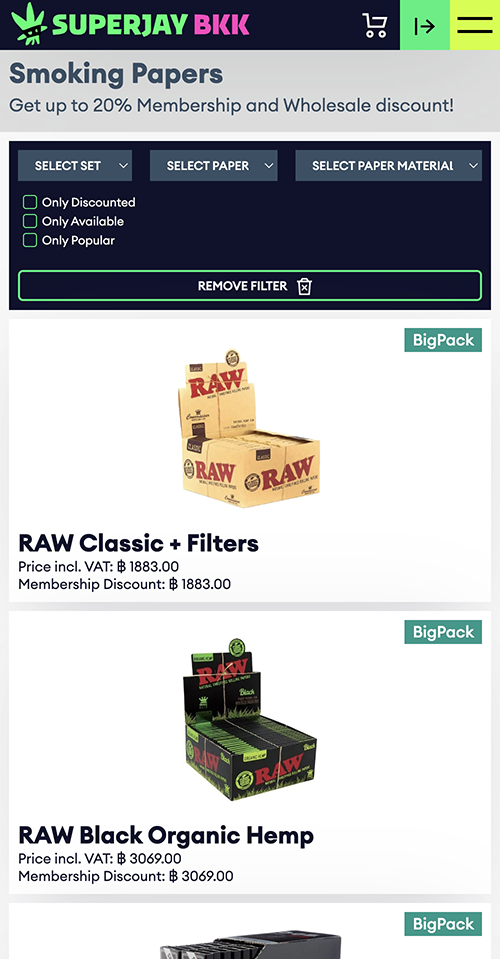Click the BigPack badge on the third product
The width and height of the screenshot is (500, 959).
[443, 924]
